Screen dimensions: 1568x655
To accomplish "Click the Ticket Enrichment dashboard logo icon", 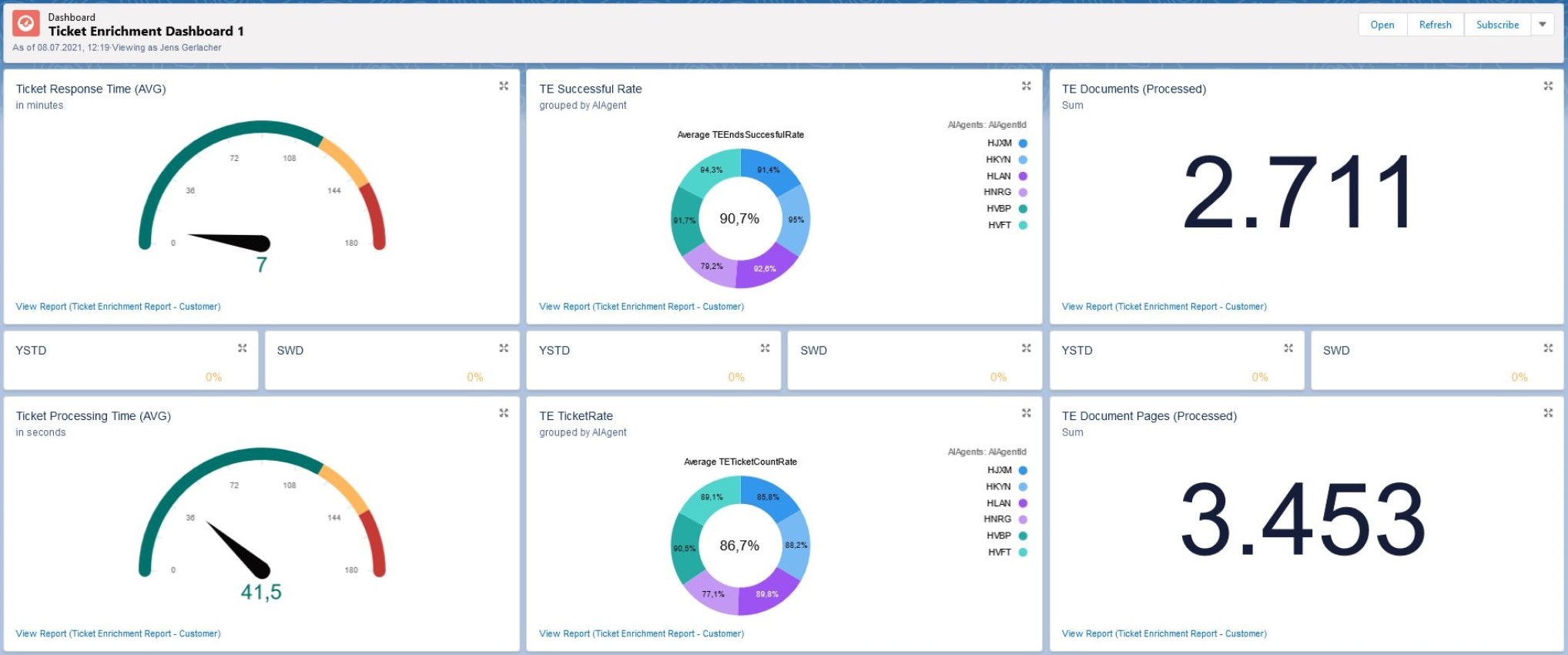I will (26, 24).
